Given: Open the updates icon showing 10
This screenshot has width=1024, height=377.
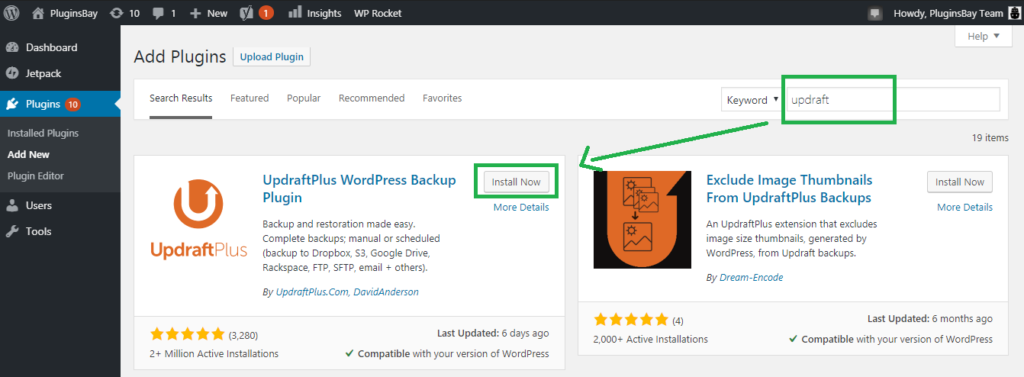Looking at the screenshot, I should click(125, 13).
